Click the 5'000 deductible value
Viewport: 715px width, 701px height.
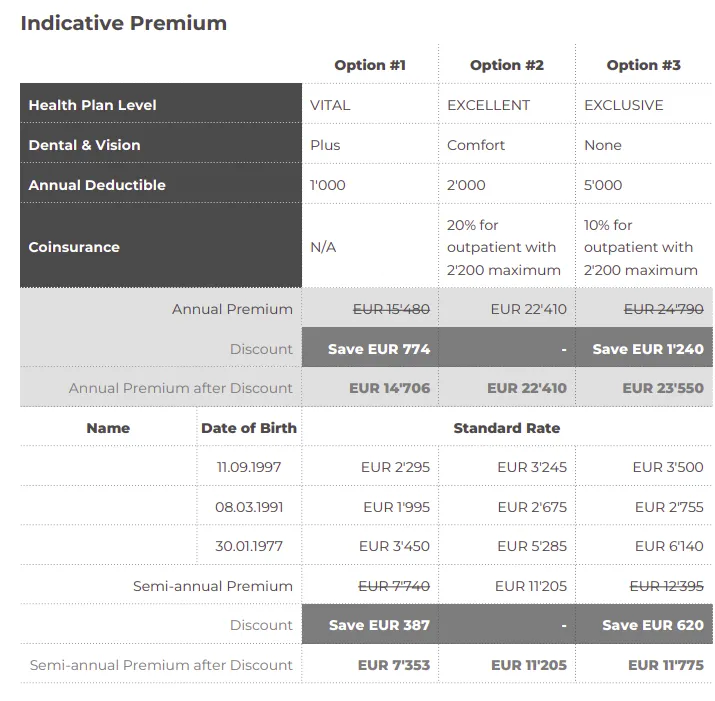tap(603, 185)
